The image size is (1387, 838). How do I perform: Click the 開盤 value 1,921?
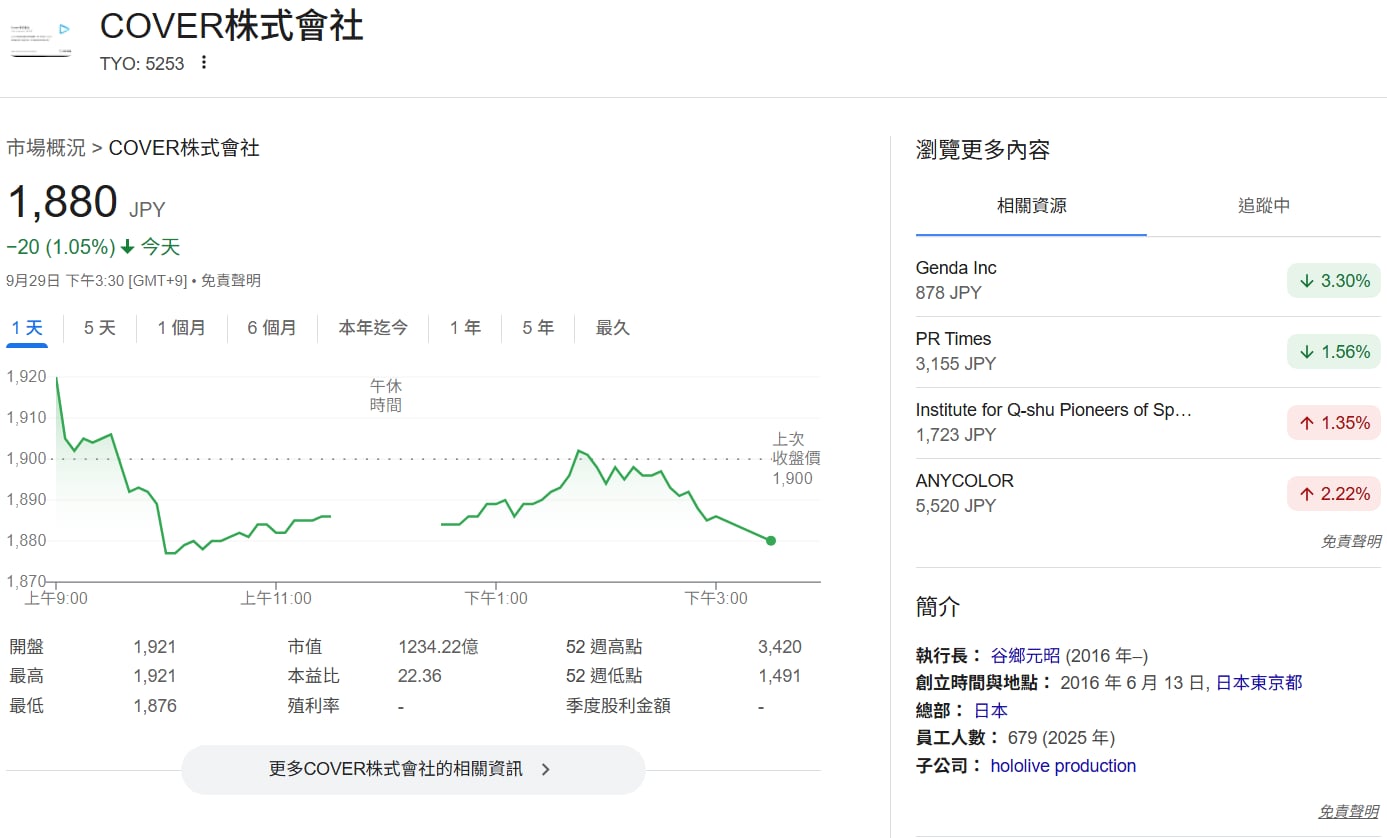[155, 647]
